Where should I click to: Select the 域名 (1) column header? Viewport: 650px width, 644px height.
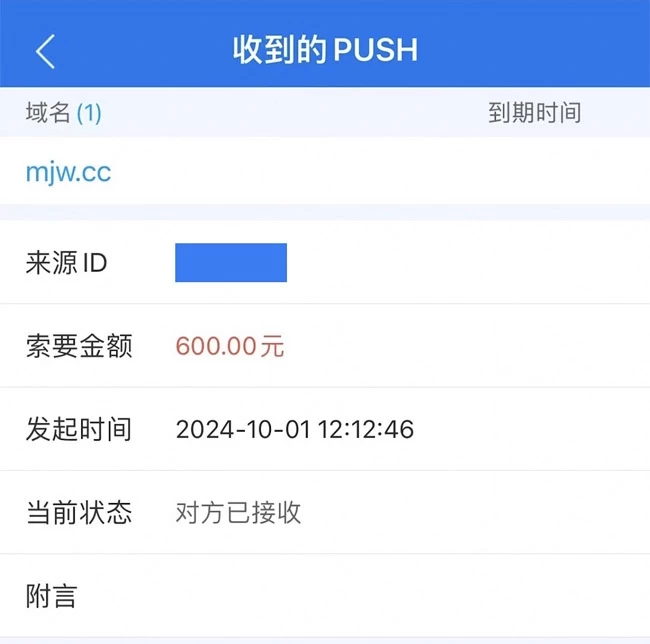pos(63,113)
